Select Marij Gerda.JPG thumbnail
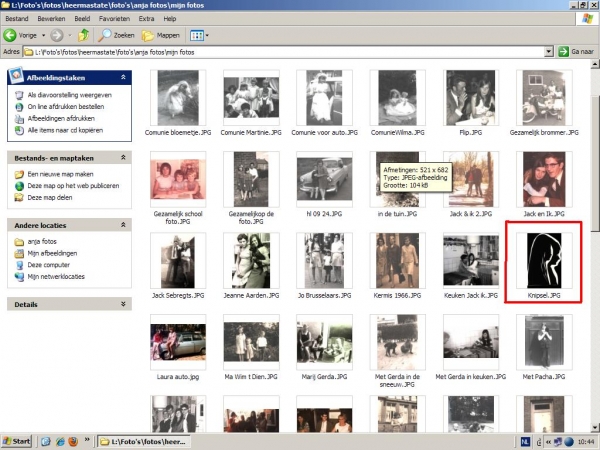Screen dimensions: 600x450 click(324, 342)
